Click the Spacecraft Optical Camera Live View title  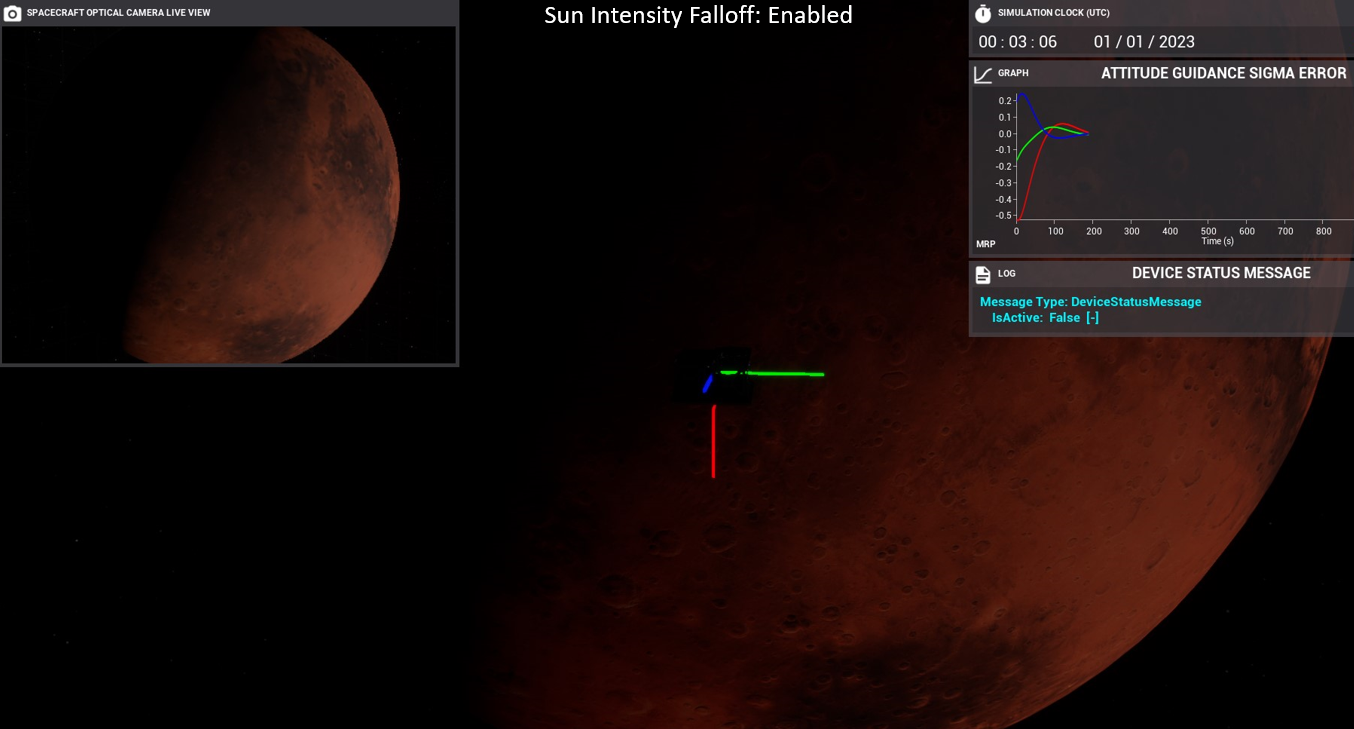tap(118, 13)
